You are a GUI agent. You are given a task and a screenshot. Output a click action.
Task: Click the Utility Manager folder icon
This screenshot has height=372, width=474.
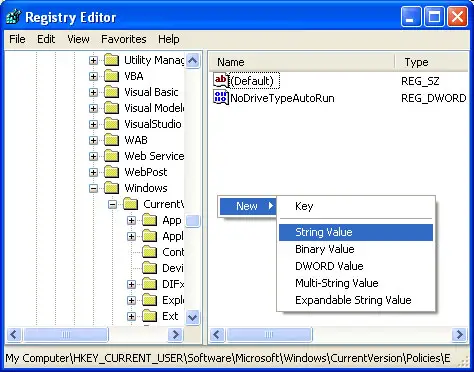112,60
